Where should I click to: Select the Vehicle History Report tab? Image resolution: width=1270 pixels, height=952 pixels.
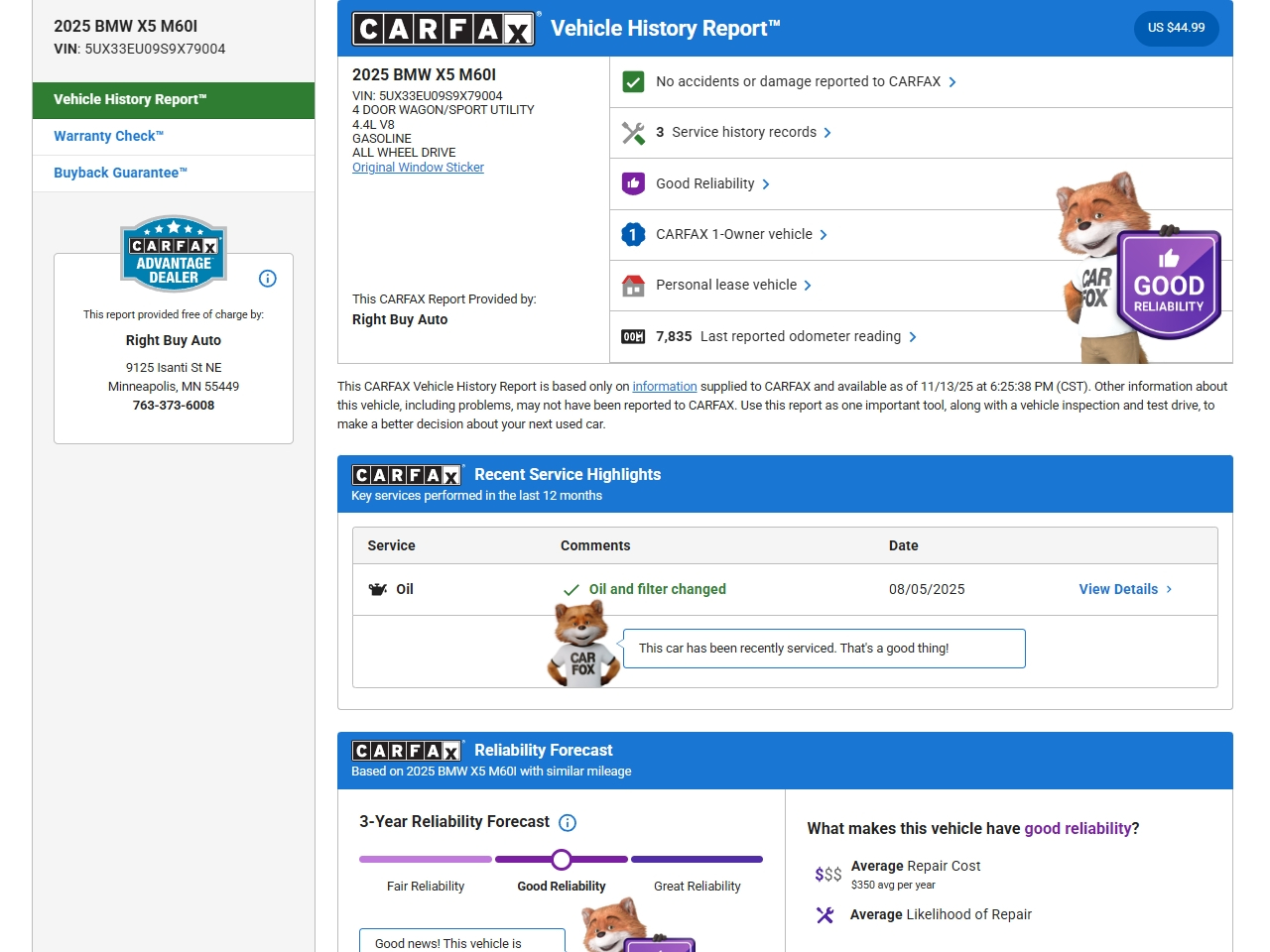click(x=130, y=100)
